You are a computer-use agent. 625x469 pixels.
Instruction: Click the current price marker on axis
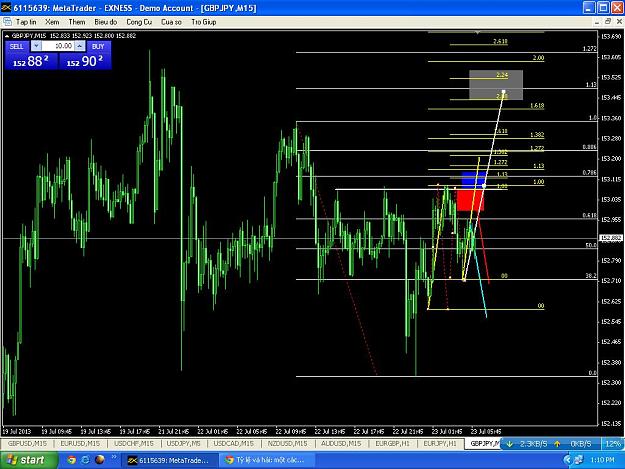611,238
